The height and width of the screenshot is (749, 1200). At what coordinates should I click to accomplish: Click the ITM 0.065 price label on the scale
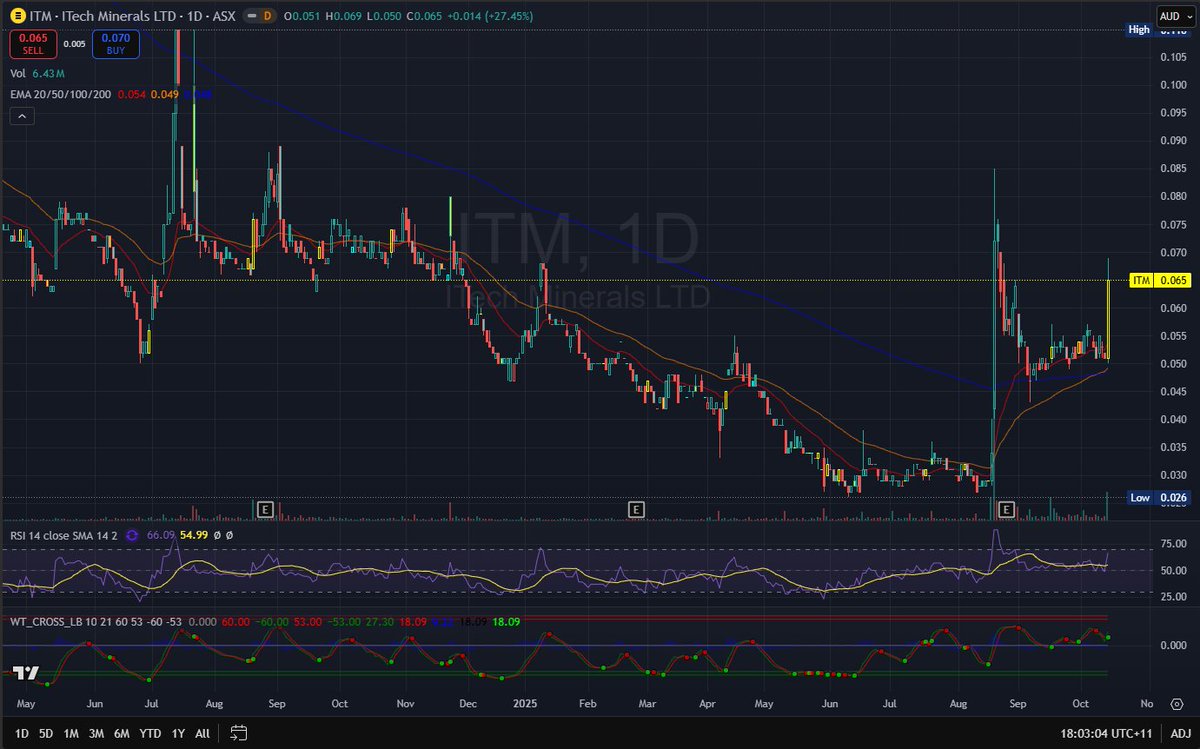click(x=1158, y=281)
